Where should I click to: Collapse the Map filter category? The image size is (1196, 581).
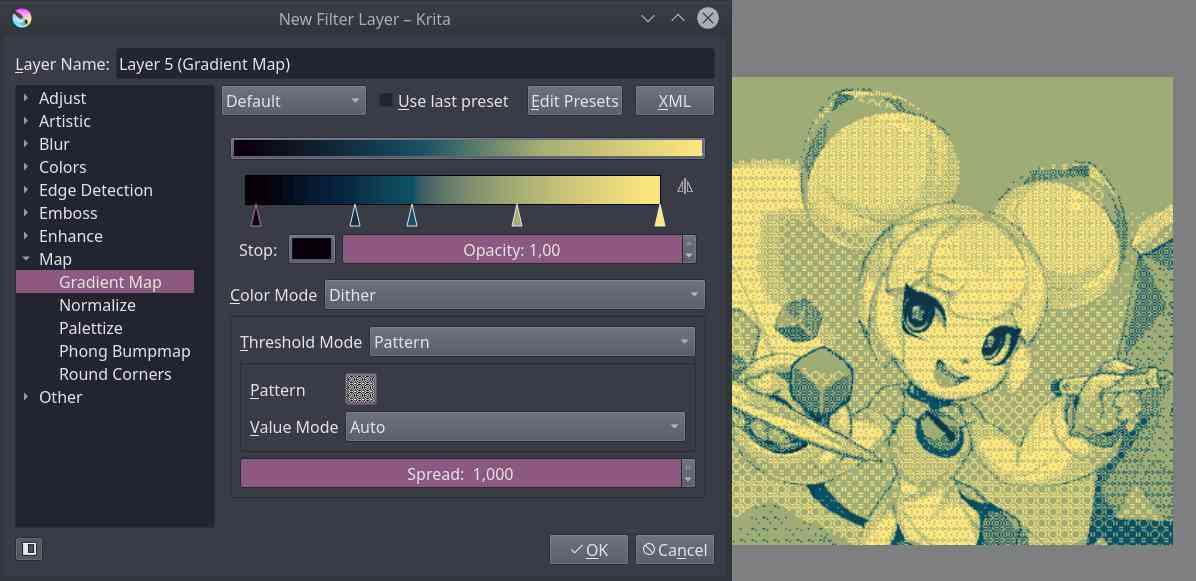click(26, 259)
